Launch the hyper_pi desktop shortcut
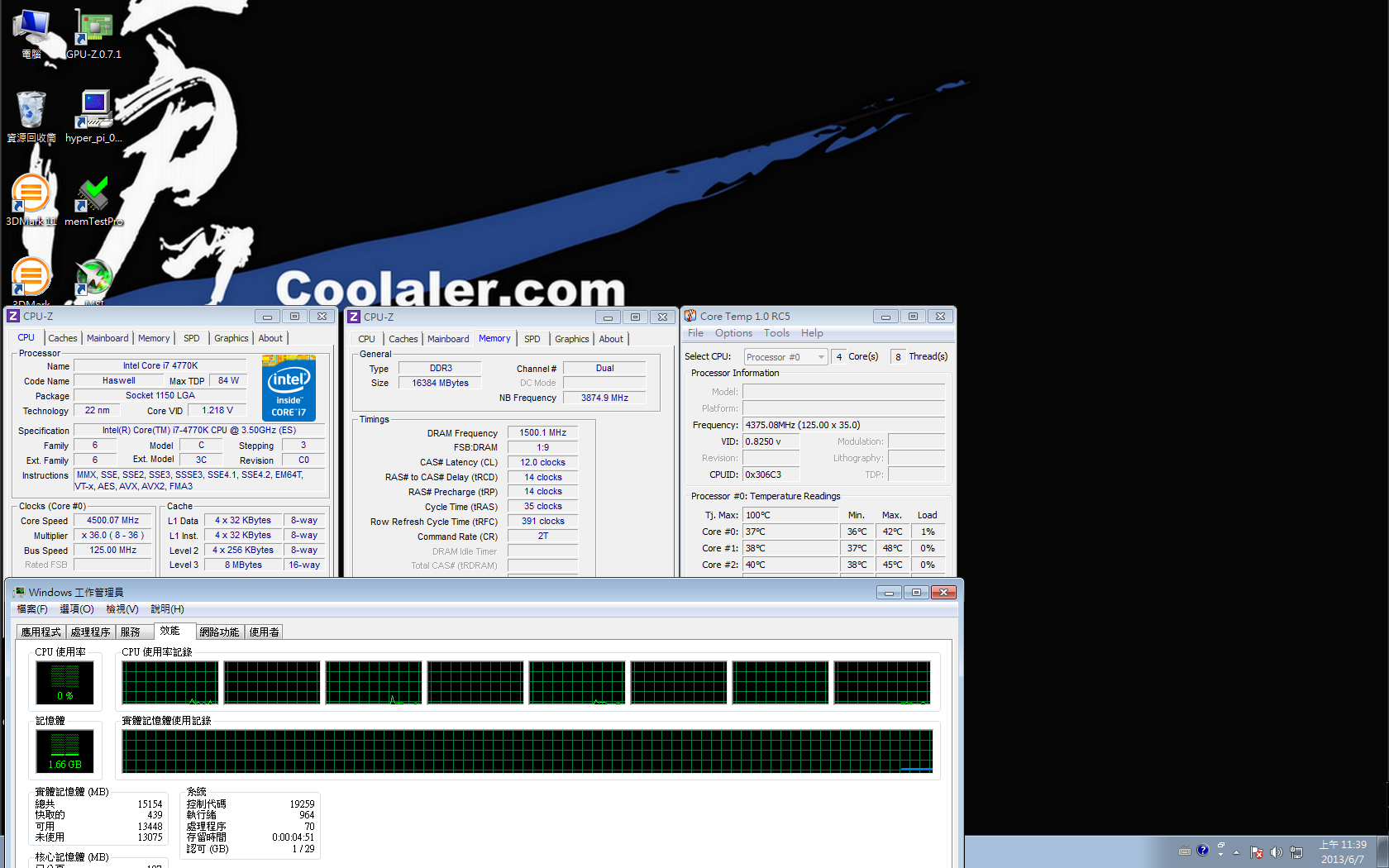 point(94,116)
